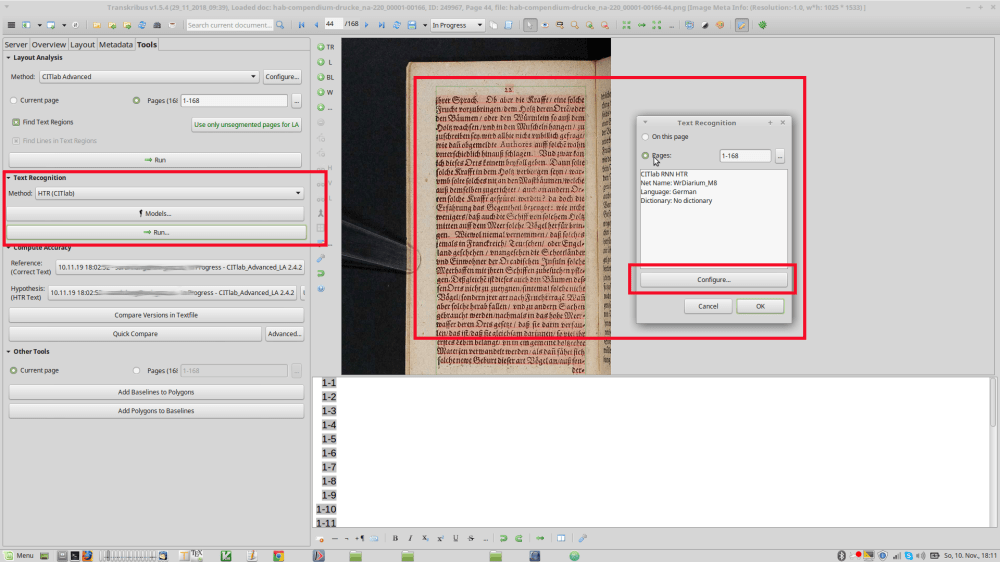Select the 'On this page' radio button
Viewport: 1000px width, 562px height.
coord(645,137)
